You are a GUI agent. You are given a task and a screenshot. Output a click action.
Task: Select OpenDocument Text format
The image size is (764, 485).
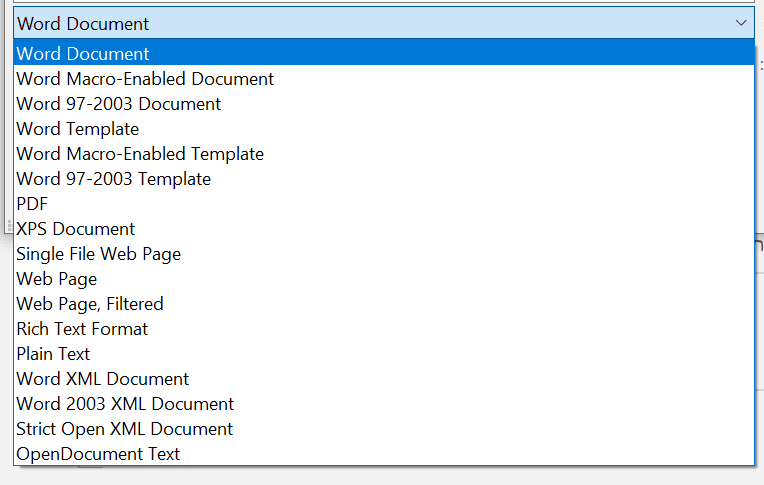[98, 454]
